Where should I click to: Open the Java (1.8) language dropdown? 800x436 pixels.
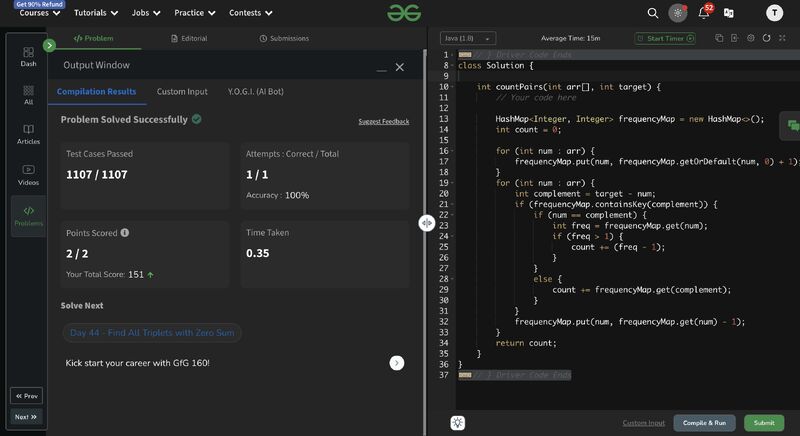pos(468,38)
